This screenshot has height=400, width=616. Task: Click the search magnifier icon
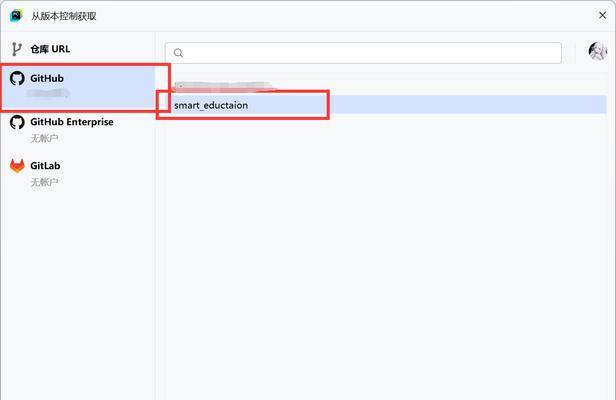tap(178, 53)
